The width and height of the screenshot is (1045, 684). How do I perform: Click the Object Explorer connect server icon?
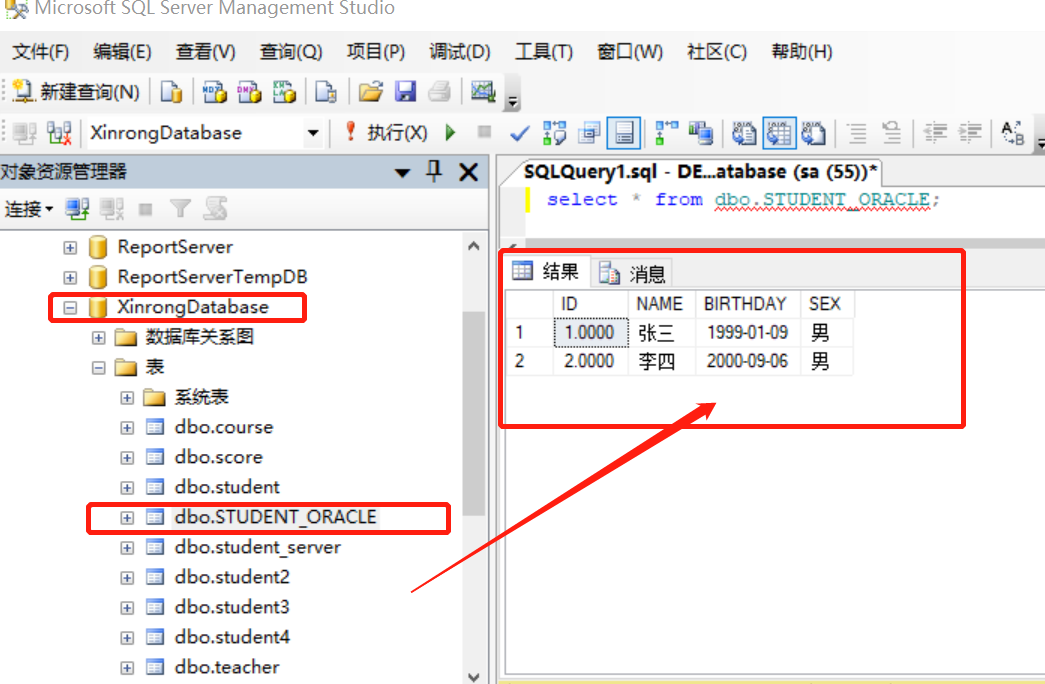point(77,209)
